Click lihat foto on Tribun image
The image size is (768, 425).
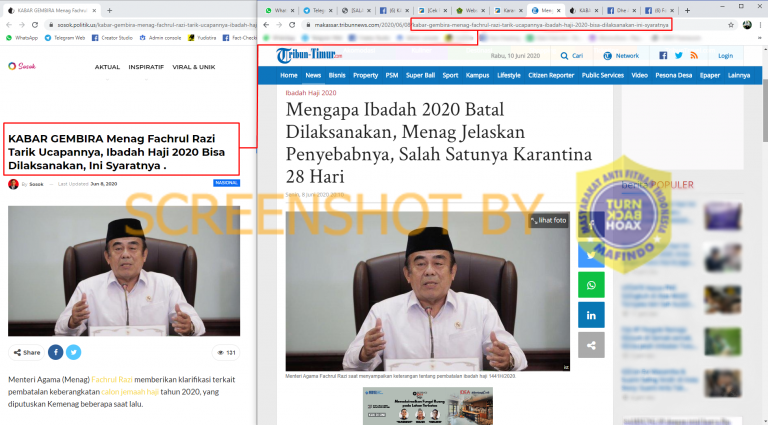tap(549, 220)
